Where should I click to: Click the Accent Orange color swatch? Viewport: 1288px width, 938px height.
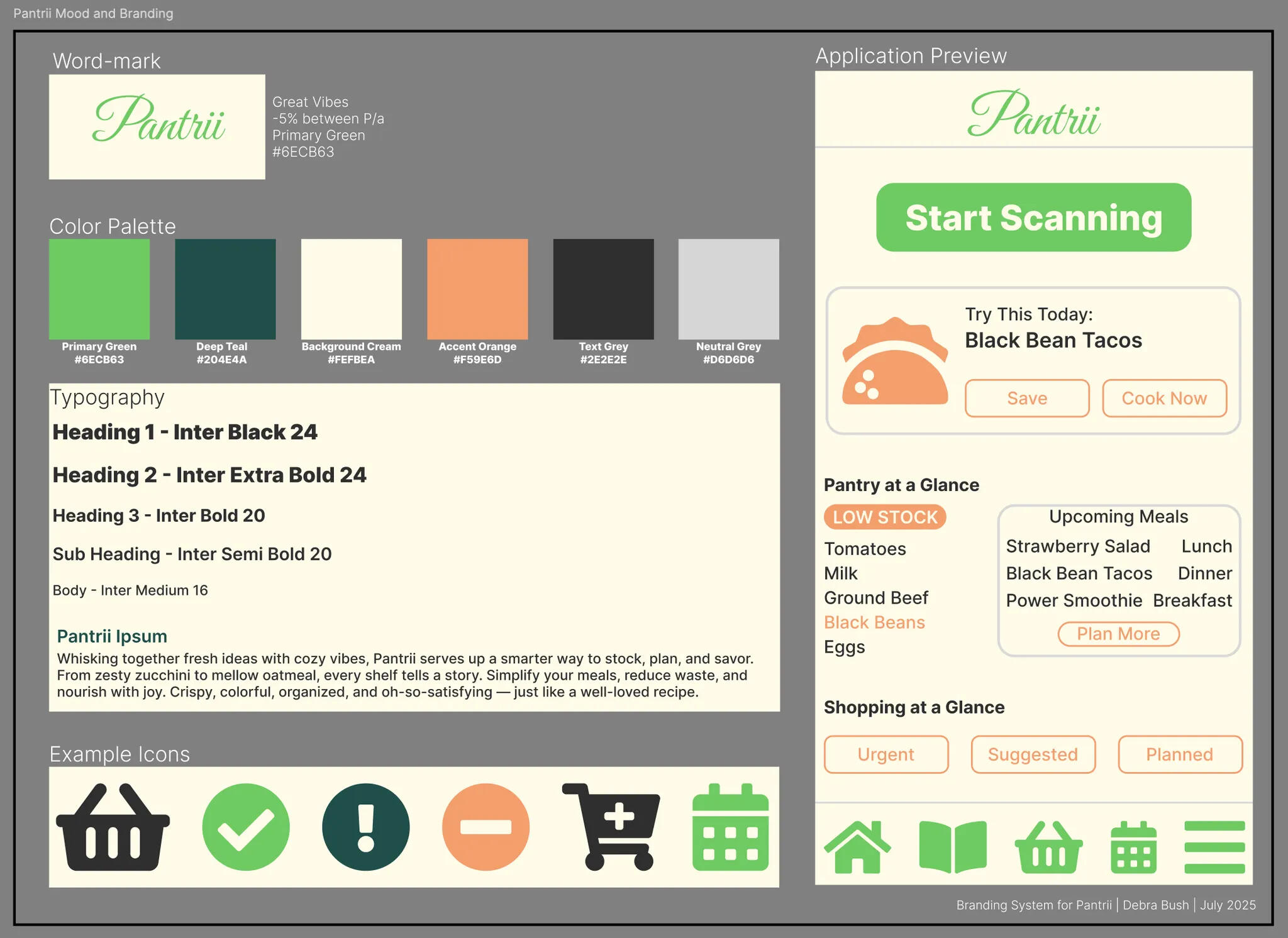[x=477, y=289]
